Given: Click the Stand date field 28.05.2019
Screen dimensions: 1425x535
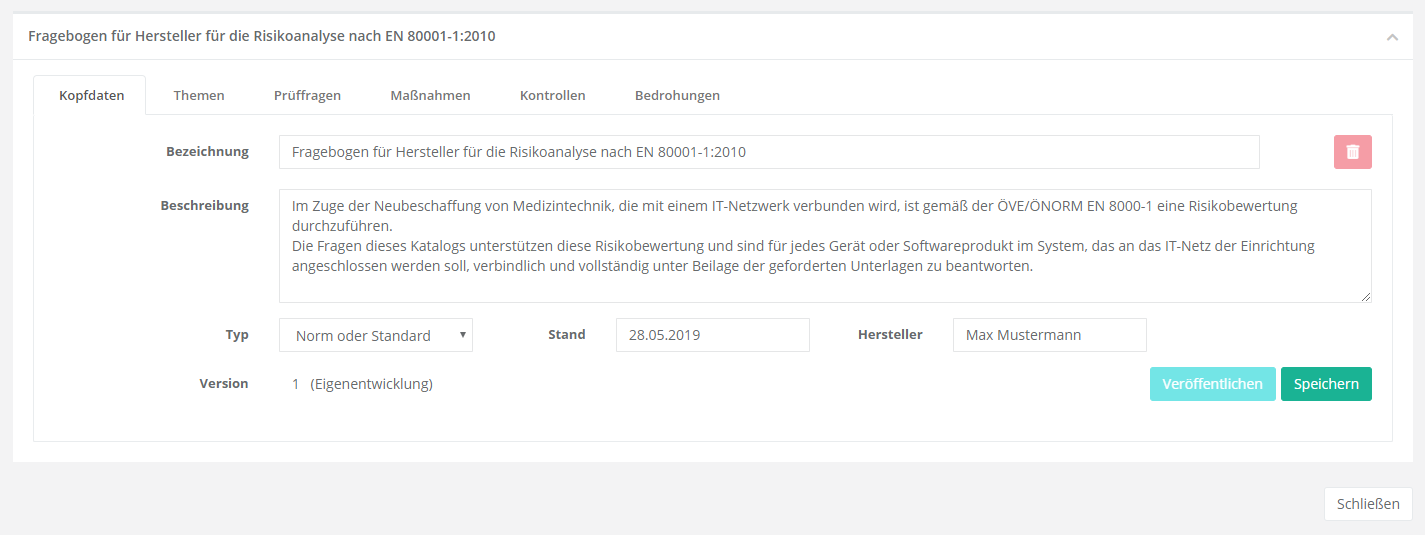Looking at the screenshot, I should (712, 336).
